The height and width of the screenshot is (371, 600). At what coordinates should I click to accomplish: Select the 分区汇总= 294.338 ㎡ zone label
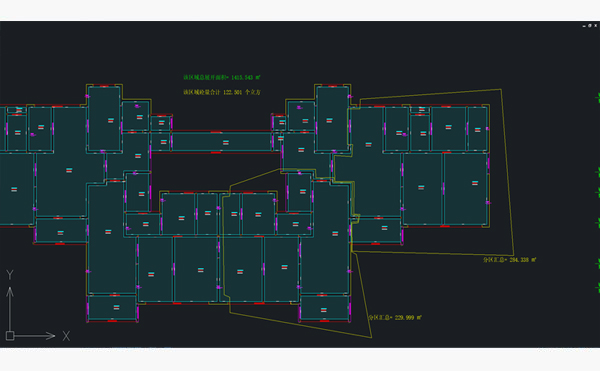tap(510, 260)
